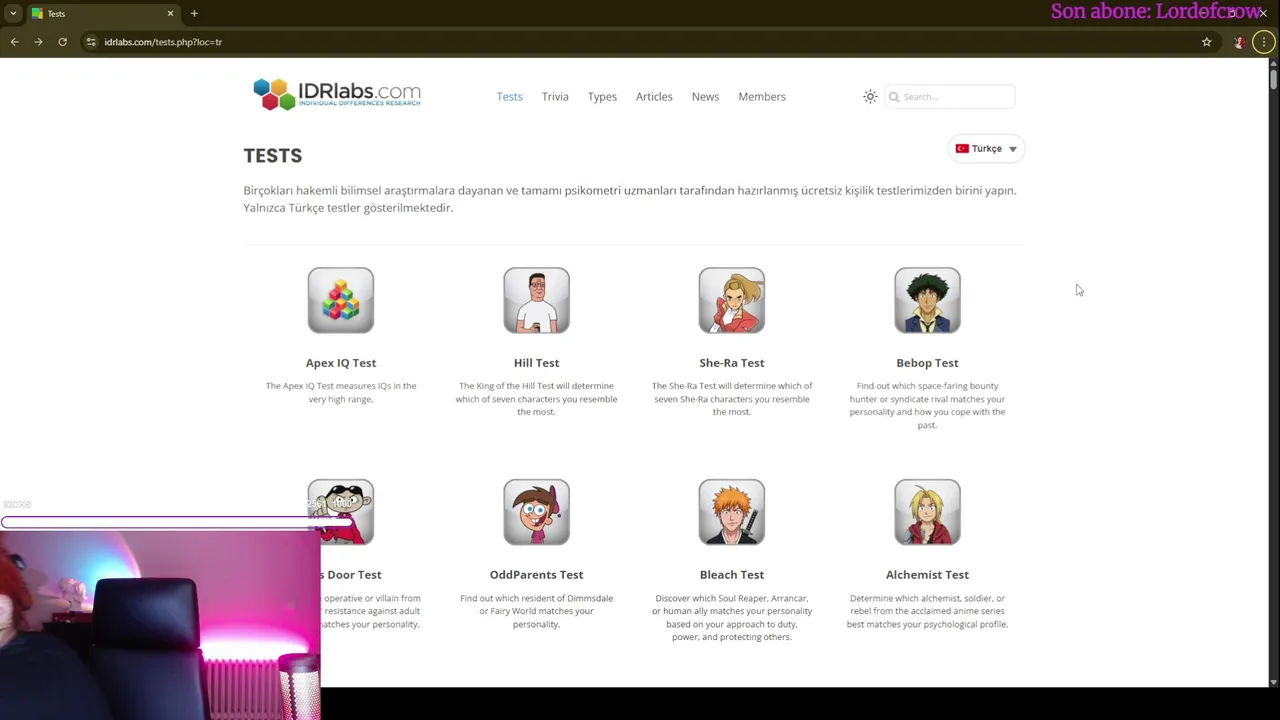
Task: Open the Bebop Test character icon
Action: coord(927,300)
